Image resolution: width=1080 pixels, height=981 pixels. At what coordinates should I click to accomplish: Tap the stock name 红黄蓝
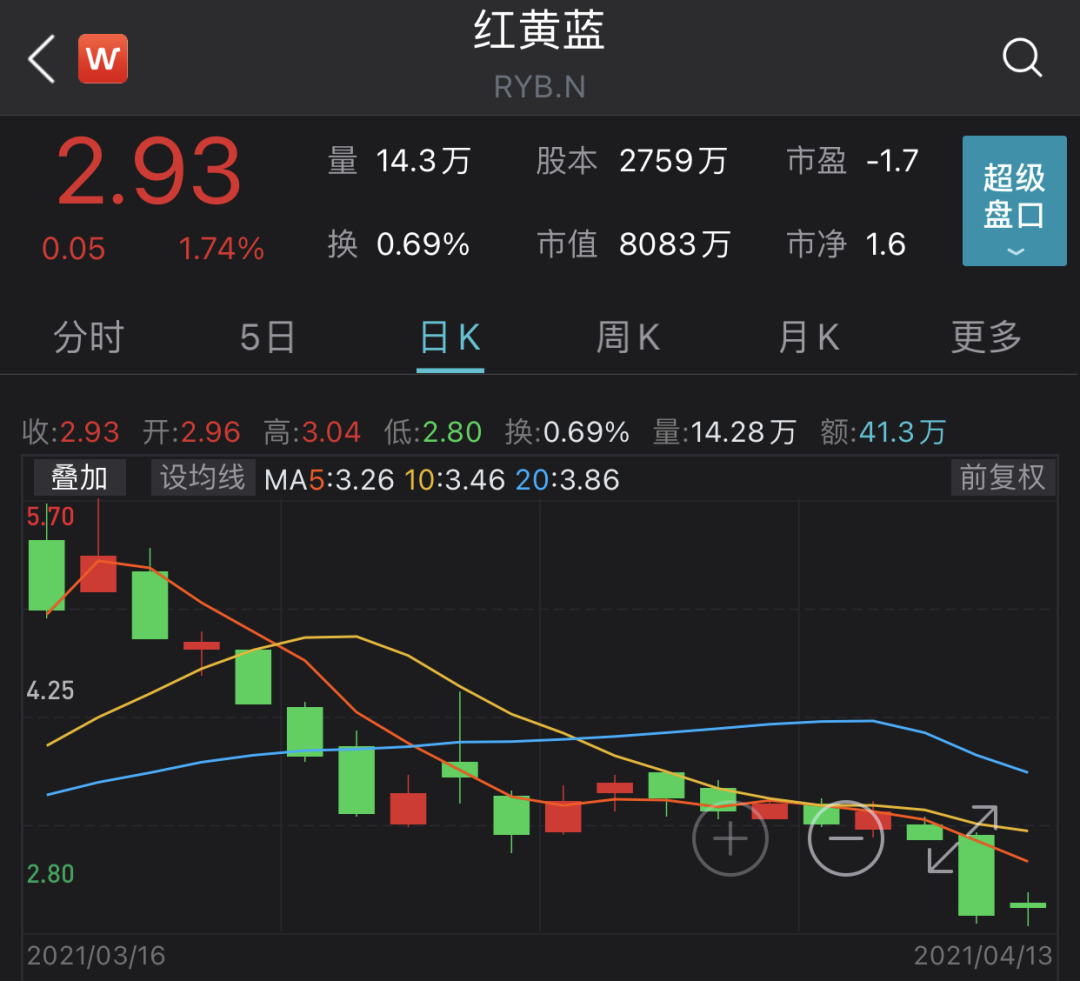pos(539,30)
